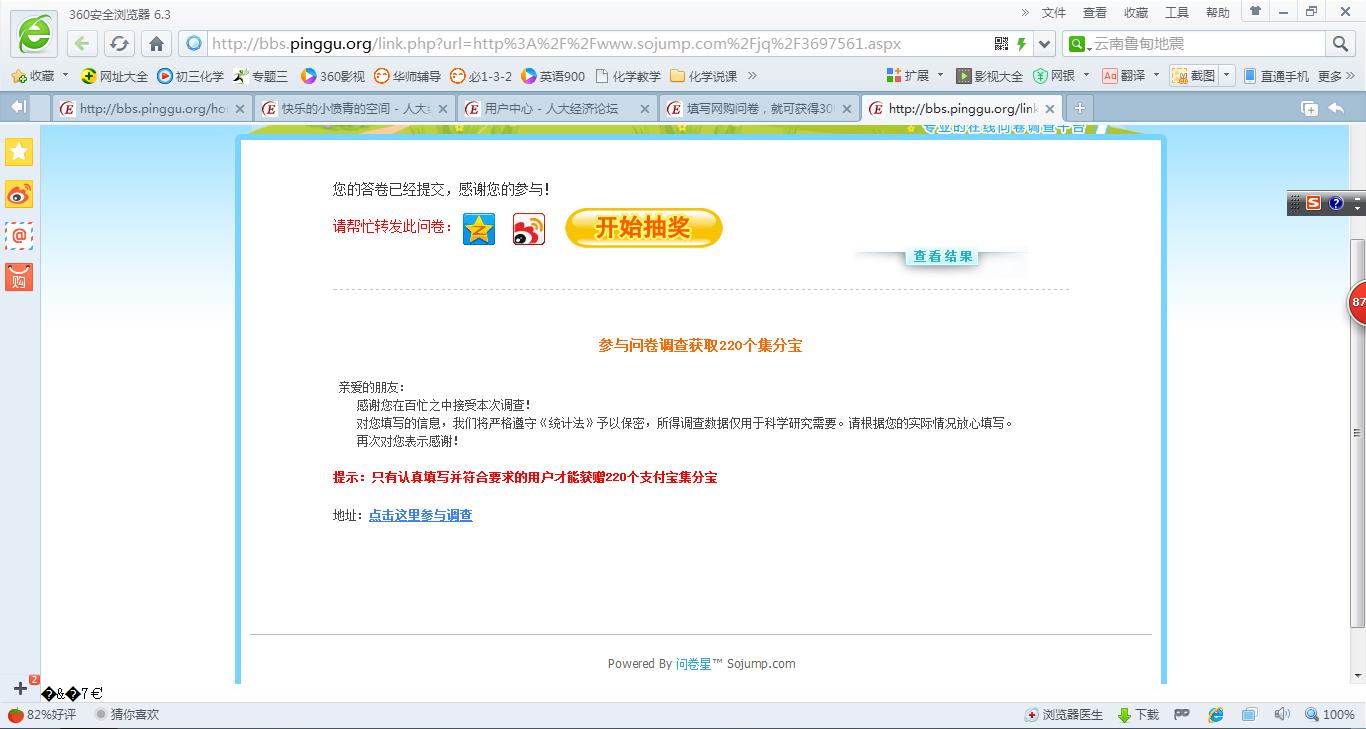Click the 开始抽奖 lottery button
1366x729 pixels.
point(644,228)
